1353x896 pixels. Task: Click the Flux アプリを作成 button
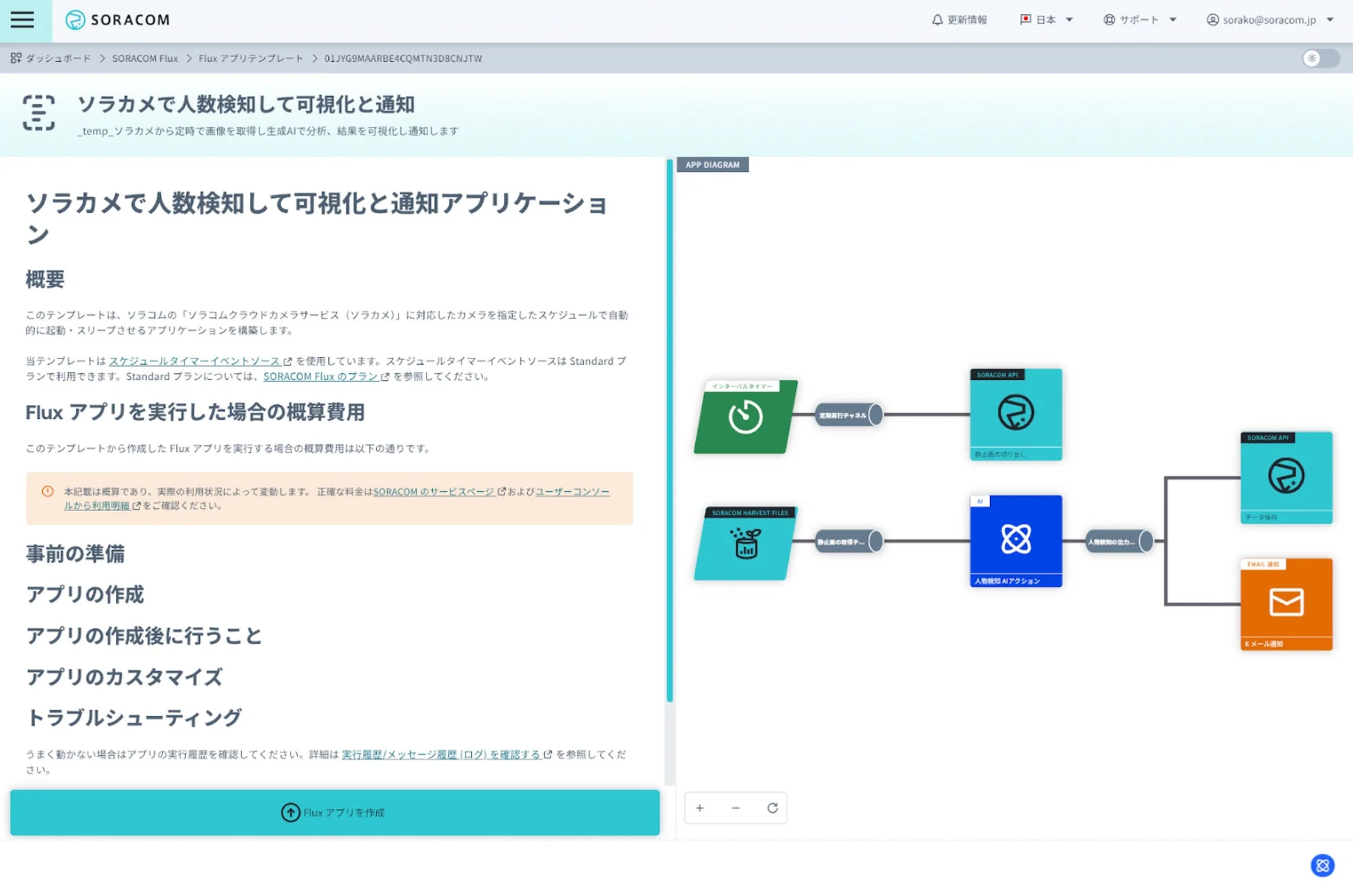(x=332, y=812)
